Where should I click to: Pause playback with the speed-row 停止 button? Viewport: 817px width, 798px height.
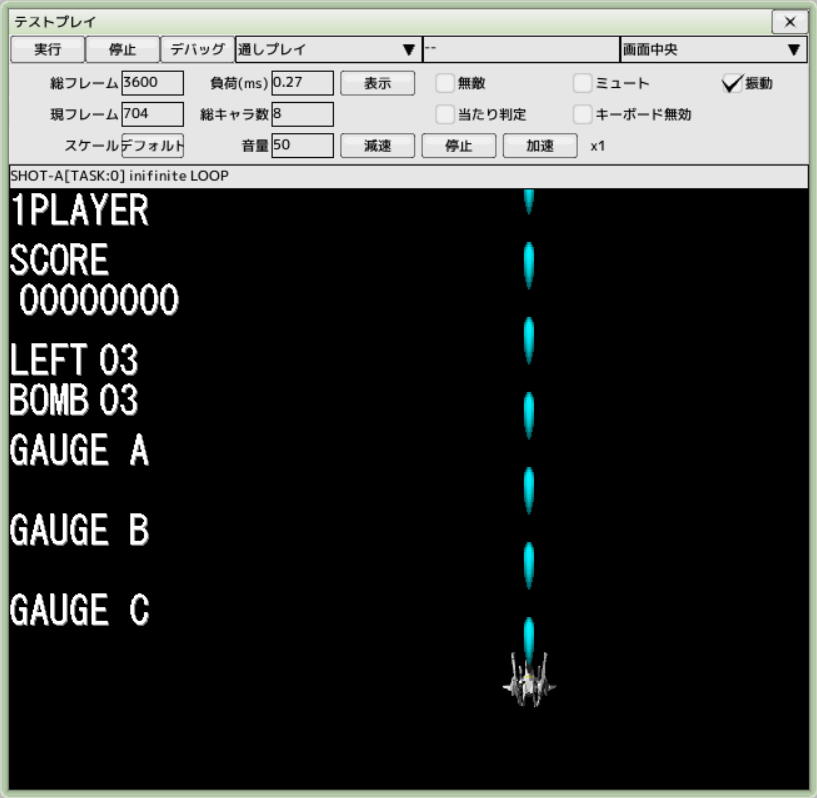[x=458, y=146]
